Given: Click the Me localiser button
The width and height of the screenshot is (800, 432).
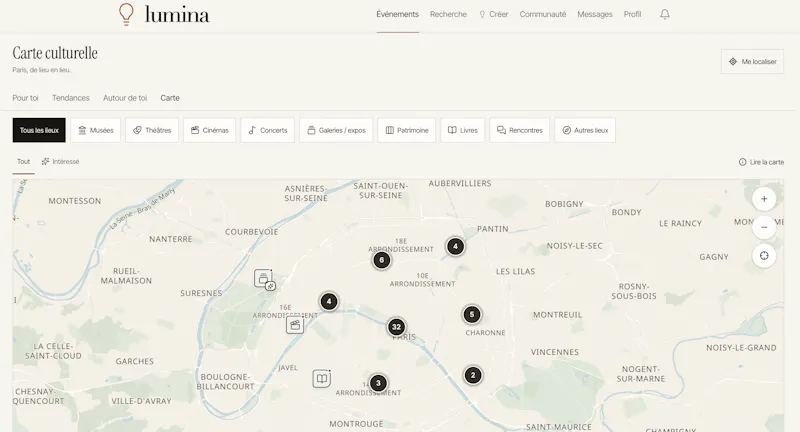Looking at the screenshot, I should (753, 62).
